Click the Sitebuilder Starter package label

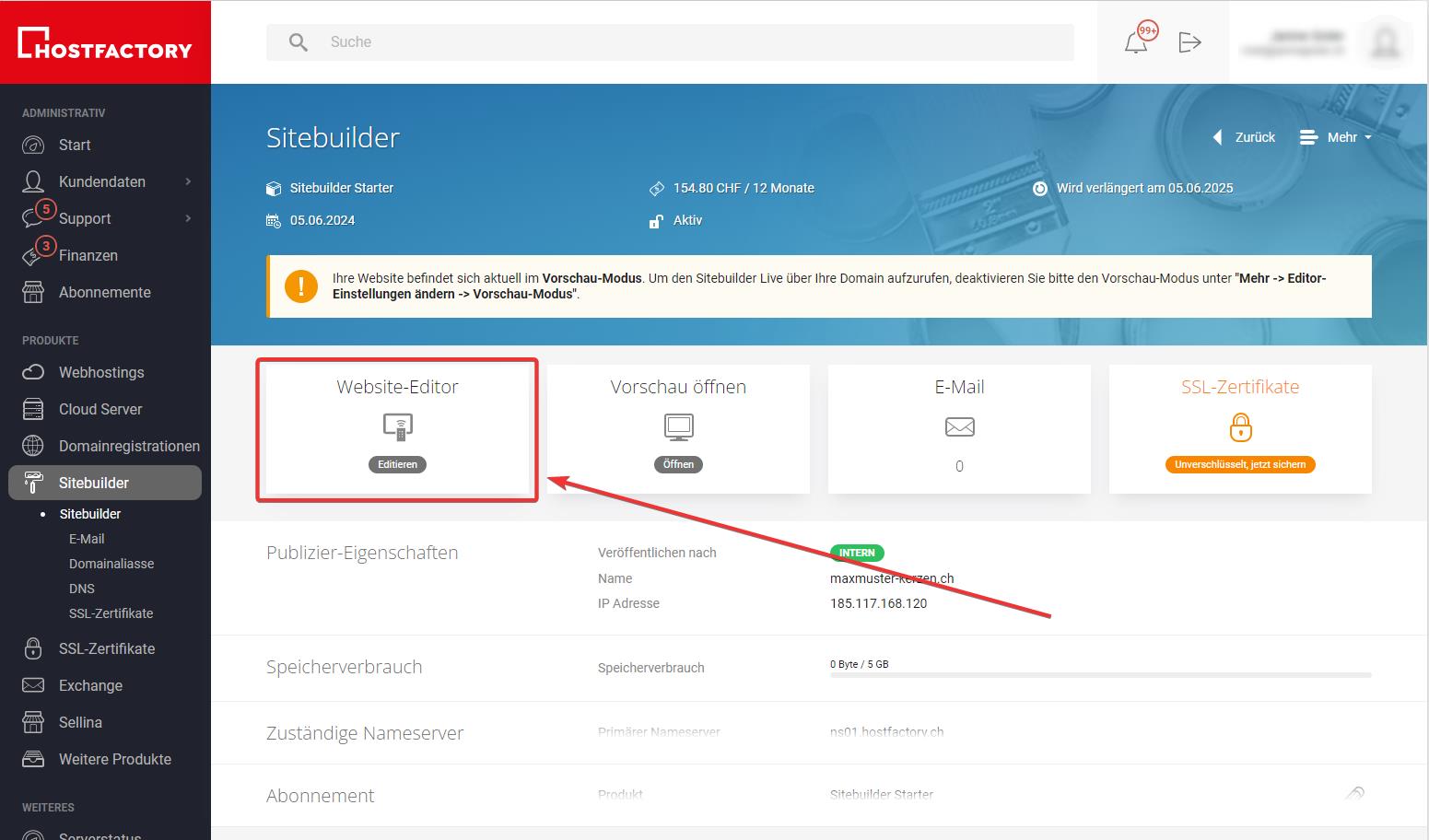pyautogui.click(x=342, y=188)
